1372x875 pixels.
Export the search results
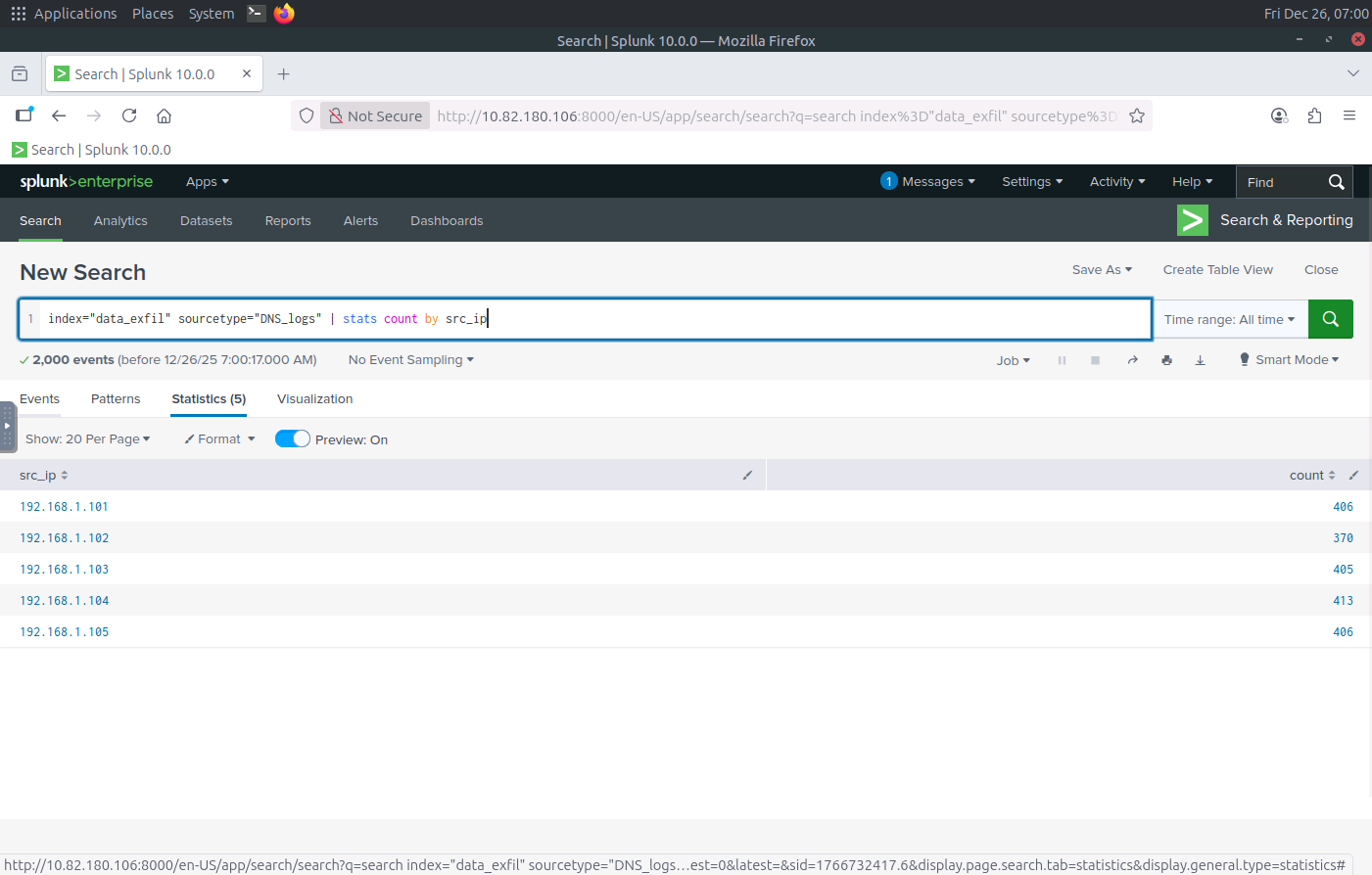coord(1200,360)
